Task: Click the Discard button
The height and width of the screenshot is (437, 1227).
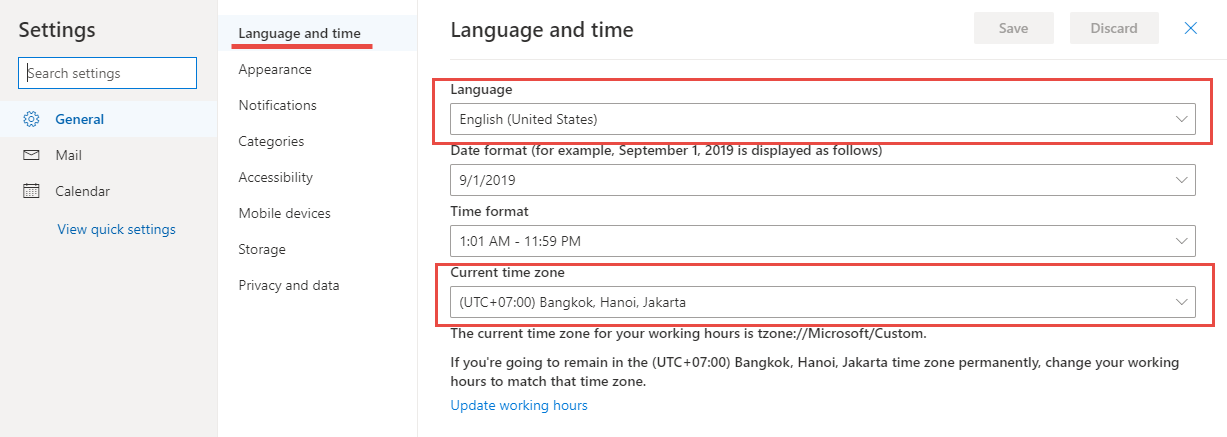Action: (x=1114, y=28)
